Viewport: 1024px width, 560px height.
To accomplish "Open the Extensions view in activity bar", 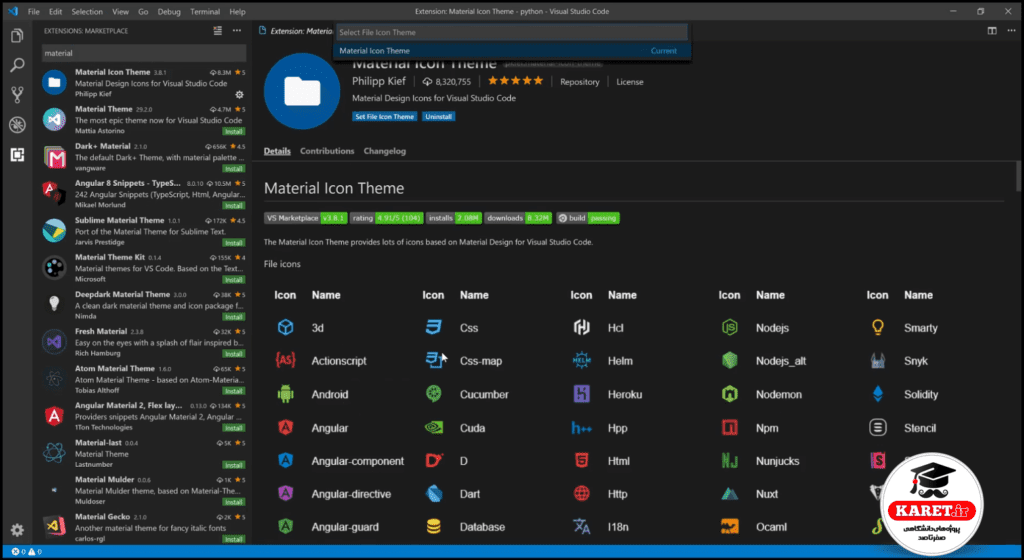I will pos(17,155).
